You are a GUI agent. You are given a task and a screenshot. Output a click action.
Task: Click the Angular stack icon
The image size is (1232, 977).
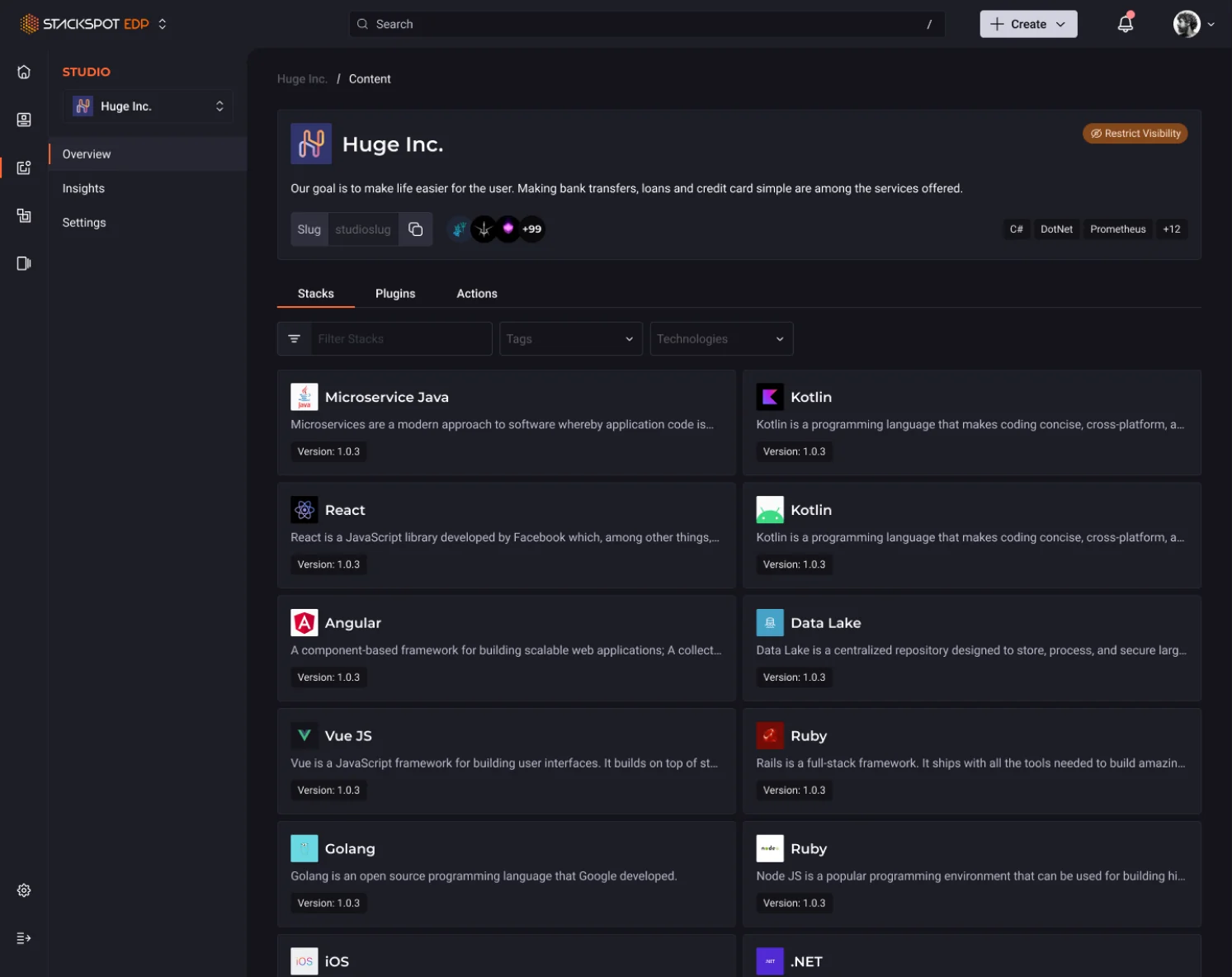point(304,623)
